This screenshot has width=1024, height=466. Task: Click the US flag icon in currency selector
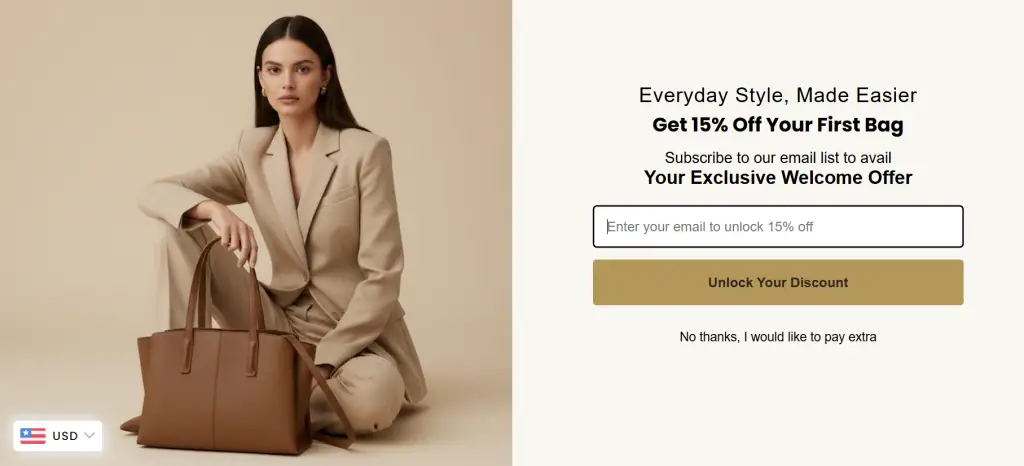(x=33, y=436)
